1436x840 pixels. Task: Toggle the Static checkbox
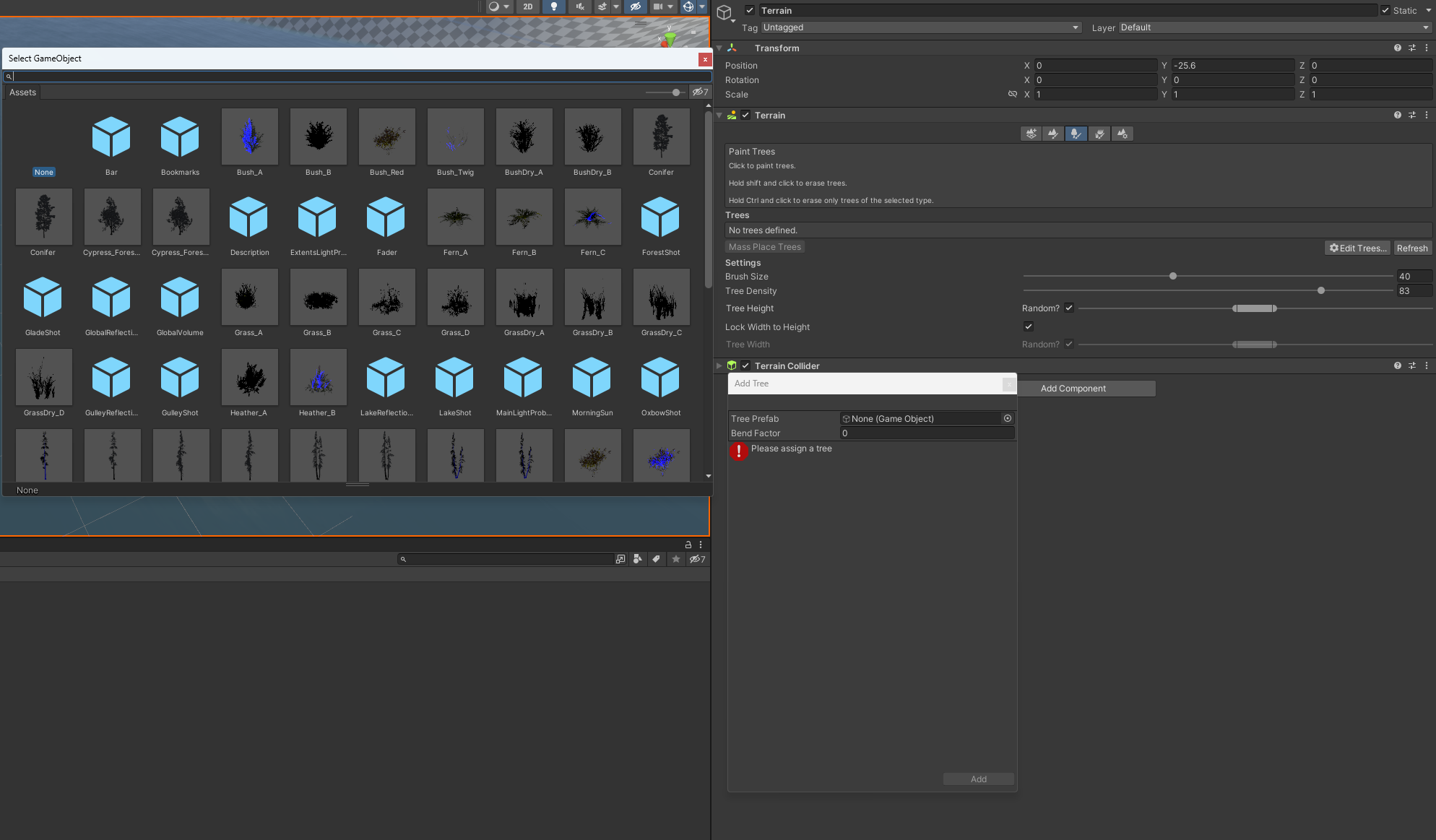click(x=1385, y=10)
